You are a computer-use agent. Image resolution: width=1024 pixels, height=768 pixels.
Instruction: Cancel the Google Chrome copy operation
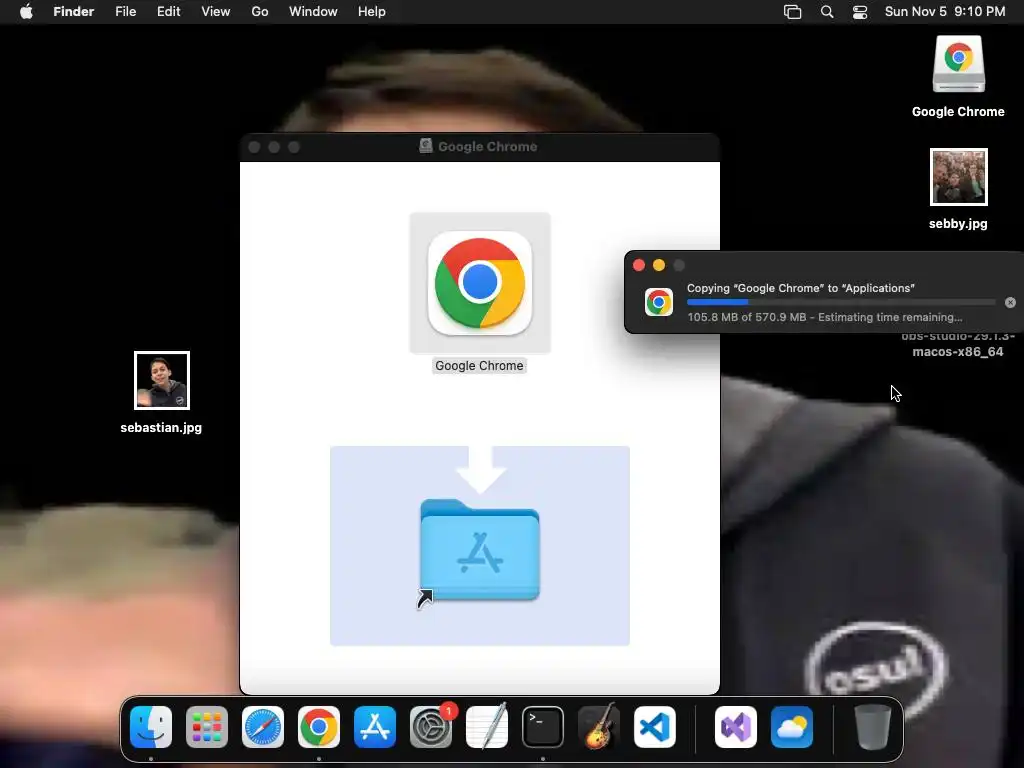click(1010, 302)
